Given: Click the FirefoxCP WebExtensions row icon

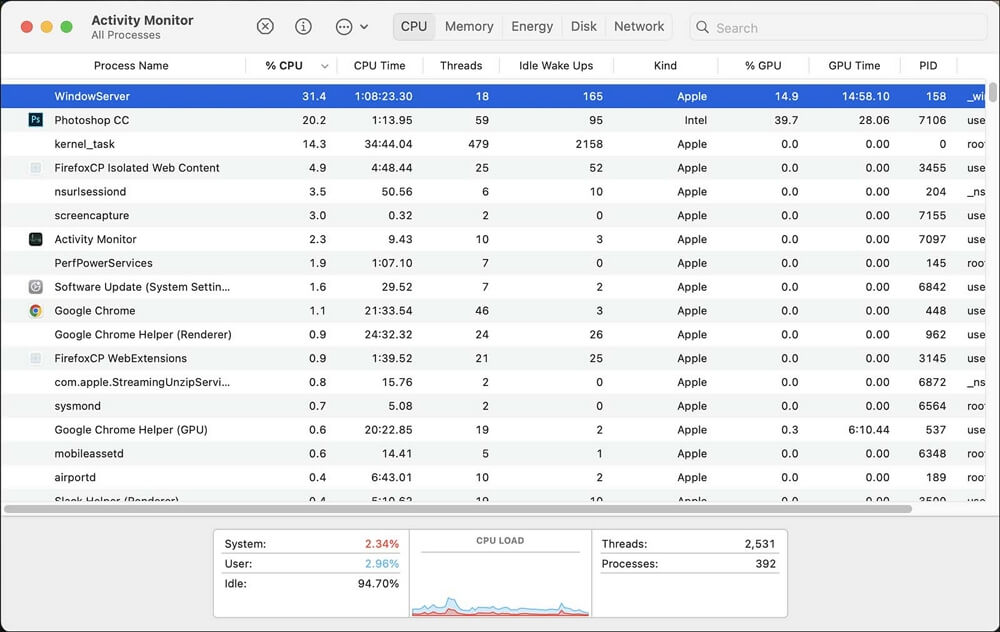Looking at the screenshot, I should (x=36, y=358).
